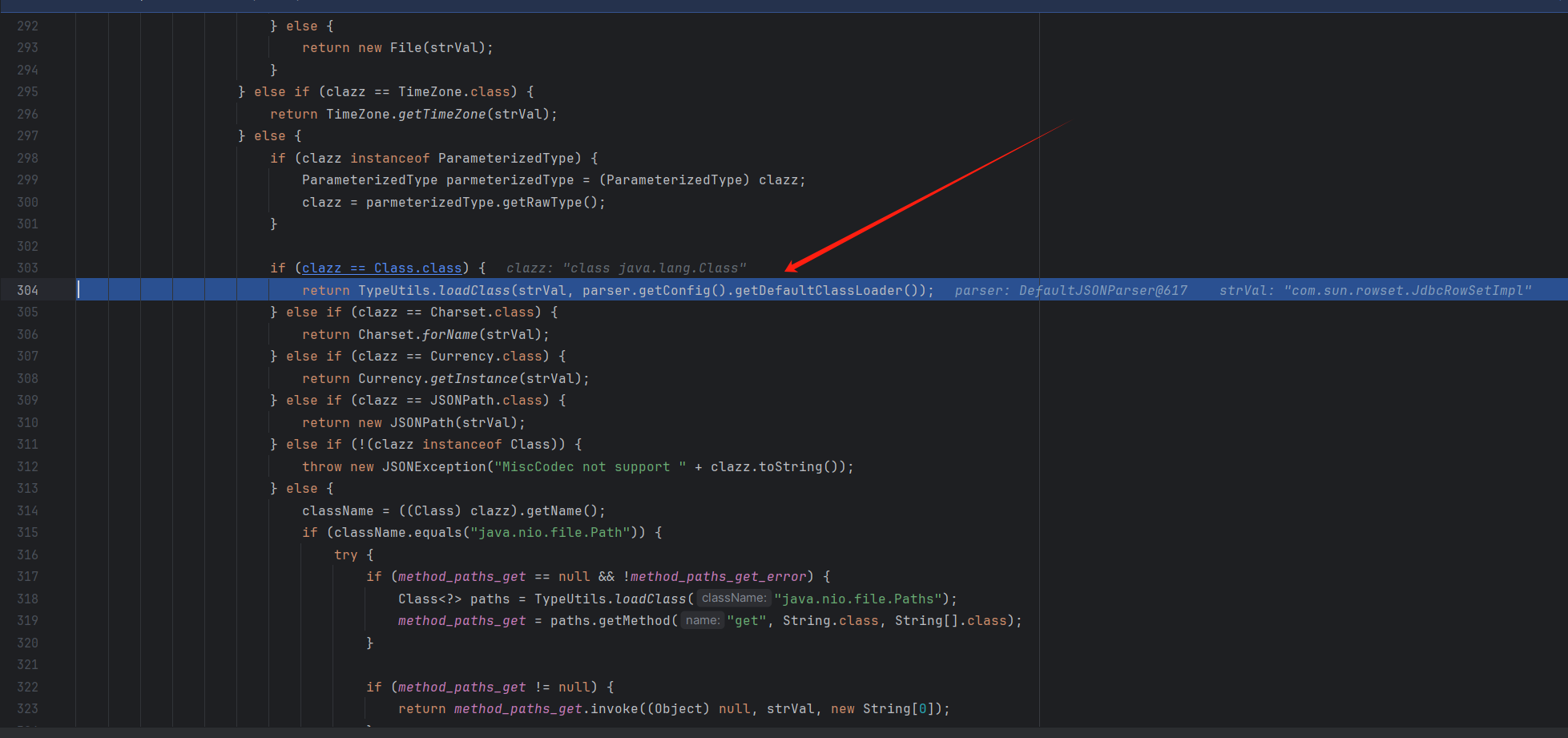Click line number 323 in the gutter
This screenshot has height=738, width=1568.
coord(27,708)
